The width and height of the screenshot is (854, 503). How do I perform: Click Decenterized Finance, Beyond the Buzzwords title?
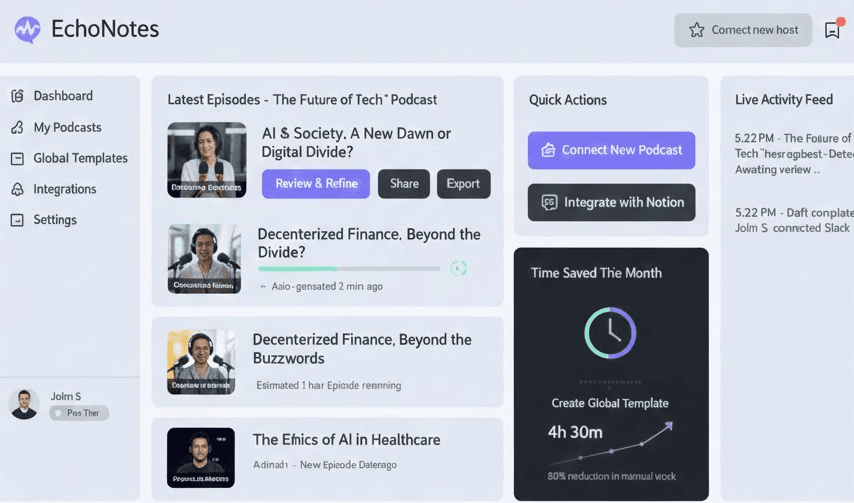coord(362,349)
